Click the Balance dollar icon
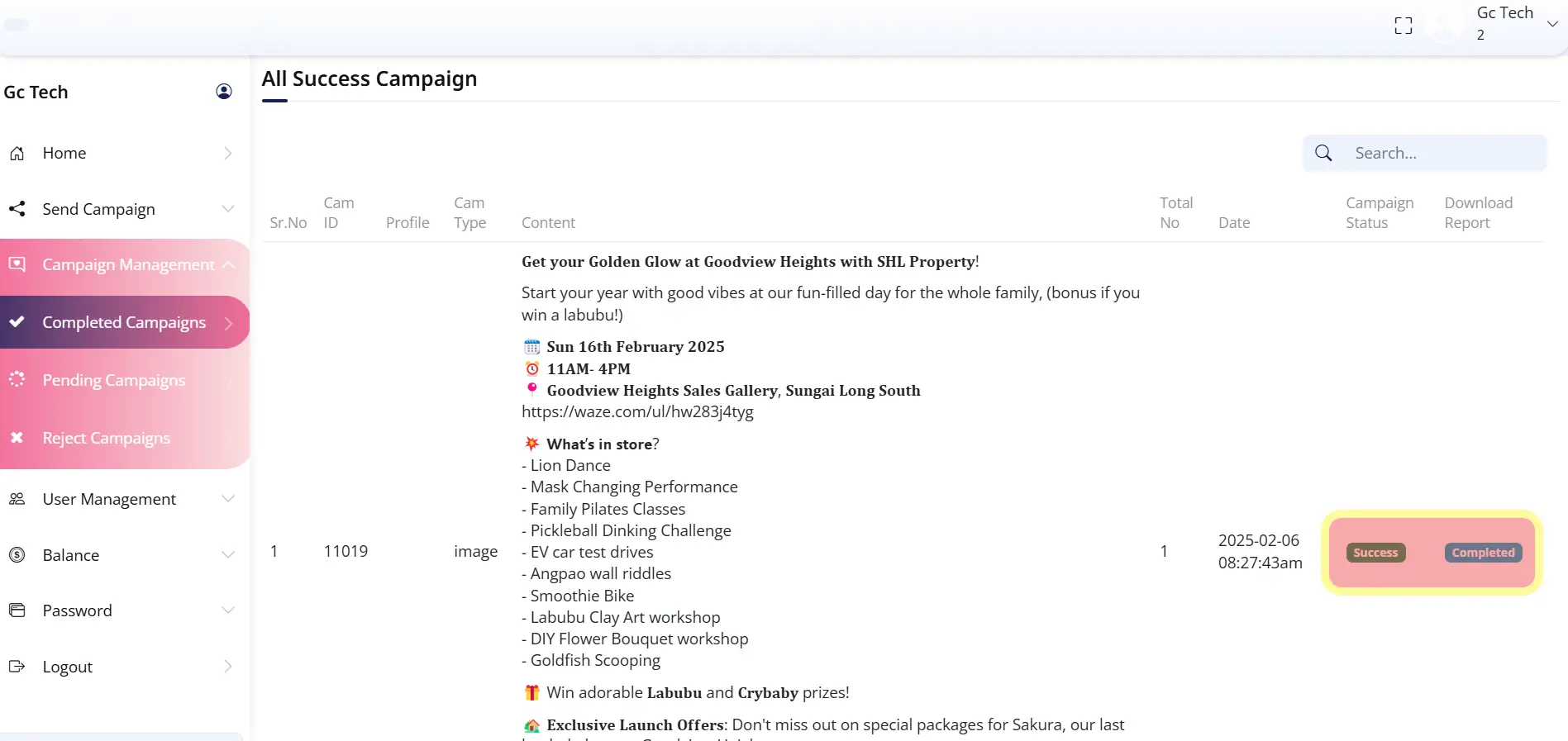 tap(17, 555)
